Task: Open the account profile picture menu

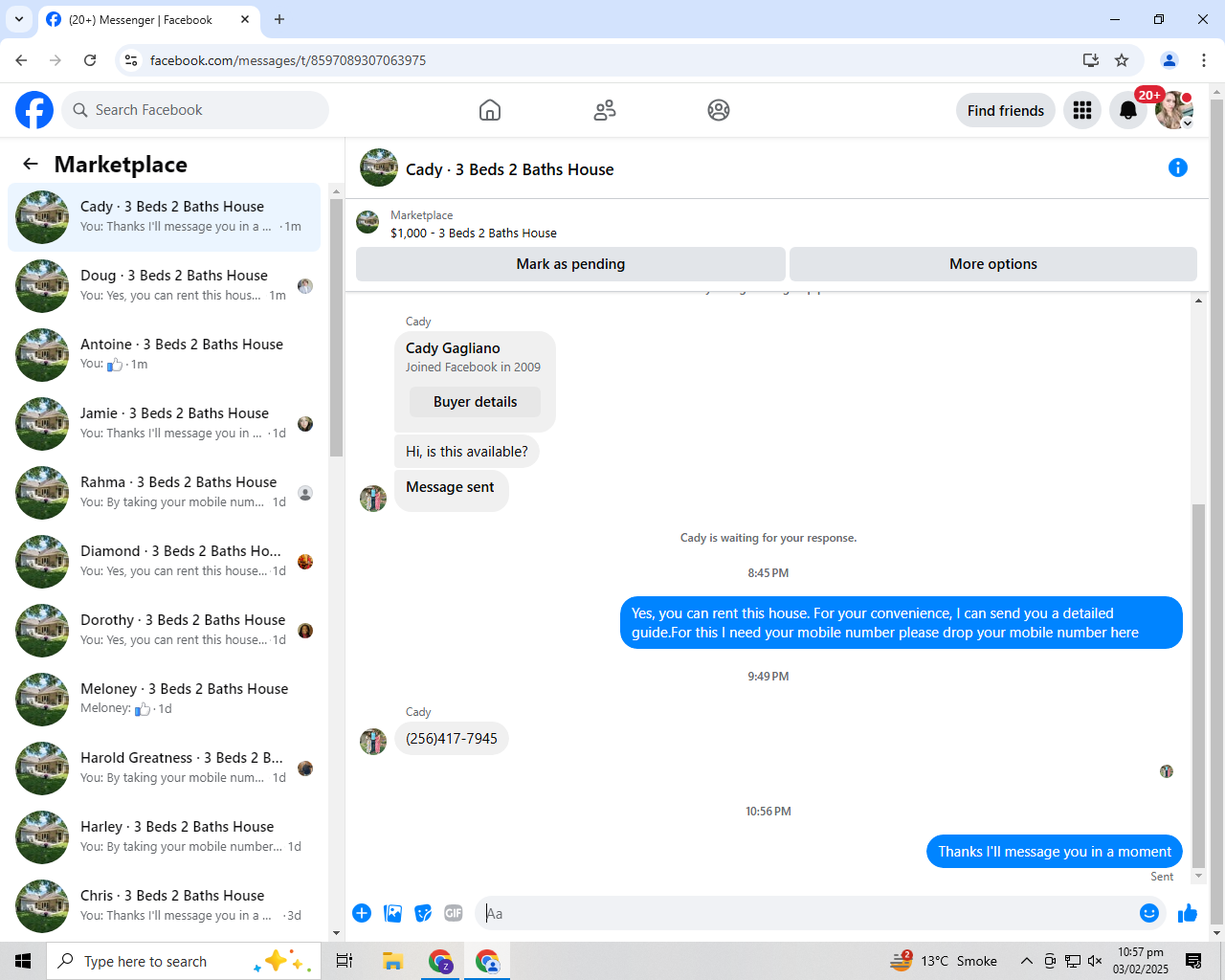Action: (1174, 110)
